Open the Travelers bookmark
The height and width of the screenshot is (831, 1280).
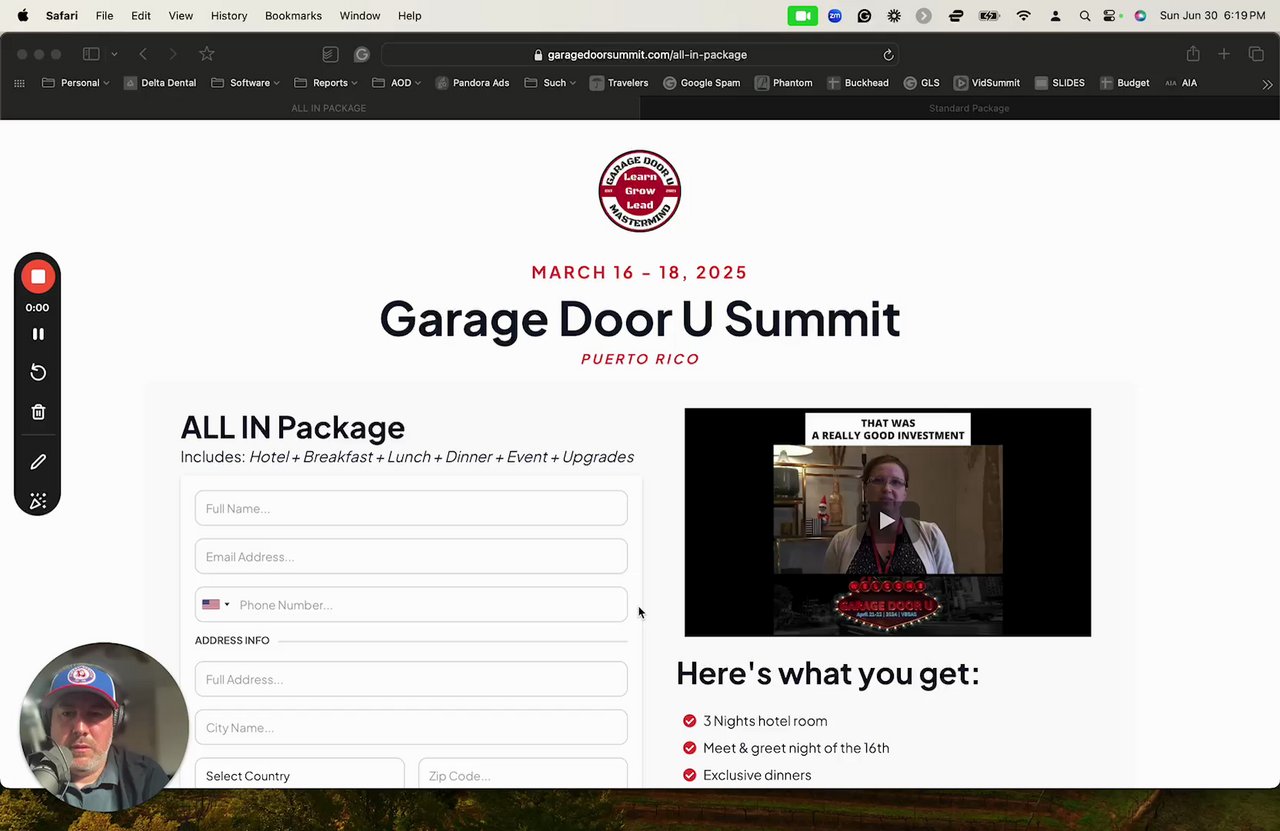619,83
